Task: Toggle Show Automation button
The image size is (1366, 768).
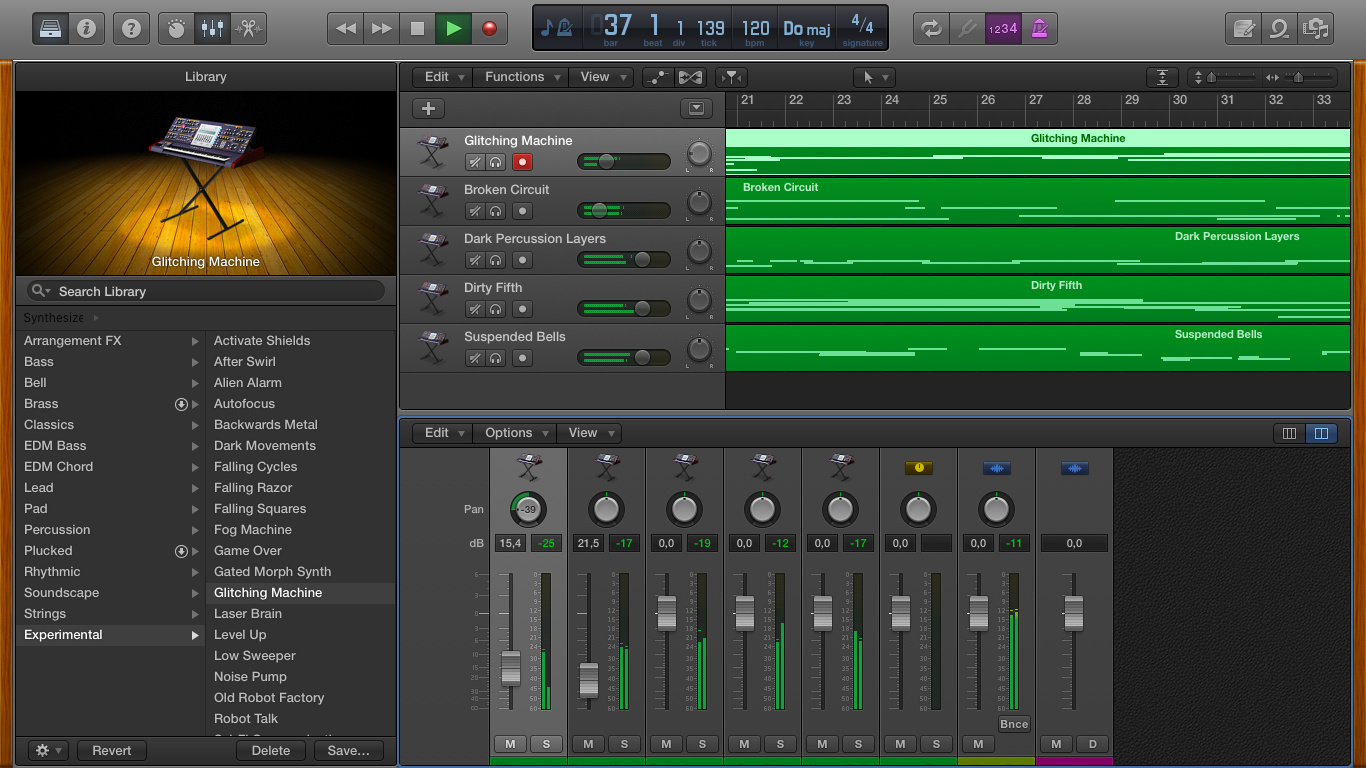Action: tap(657, 77)
